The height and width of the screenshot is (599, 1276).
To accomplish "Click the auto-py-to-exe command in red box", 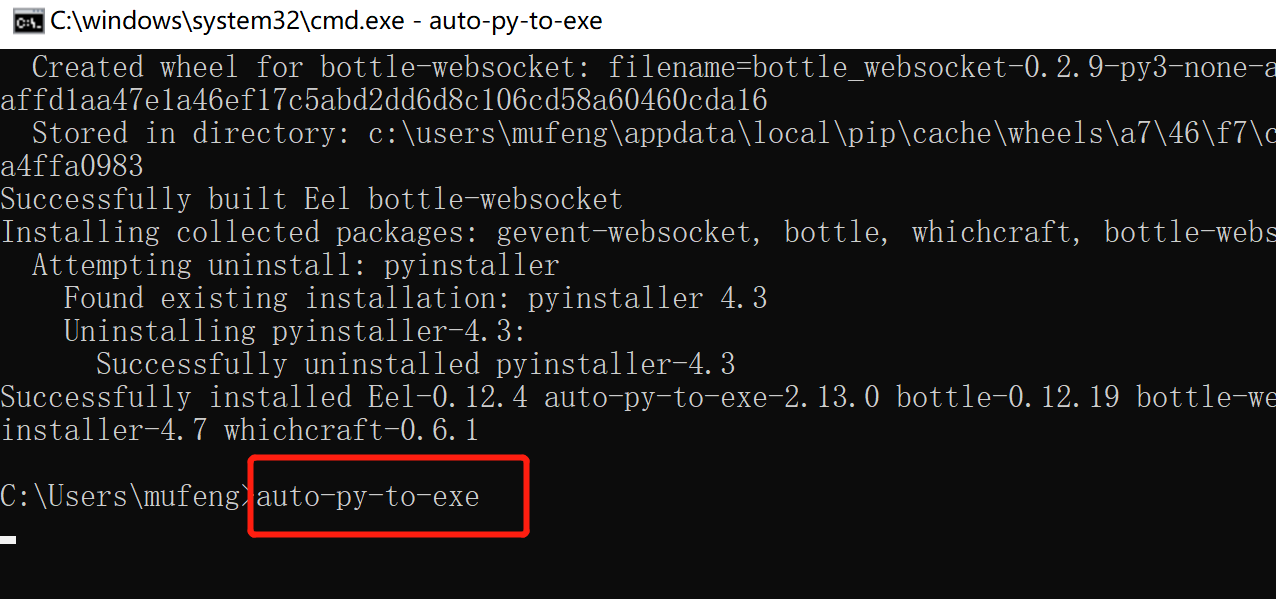I will [x=368, y=496].
